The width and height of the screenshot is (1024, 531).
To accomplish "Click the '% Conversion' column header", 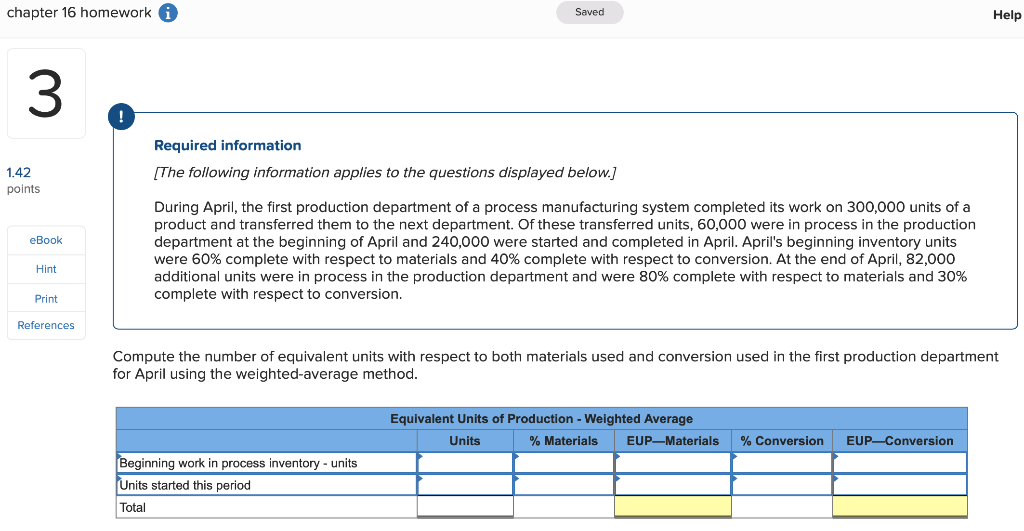I will pyautogui.click(x=782, y=441).
